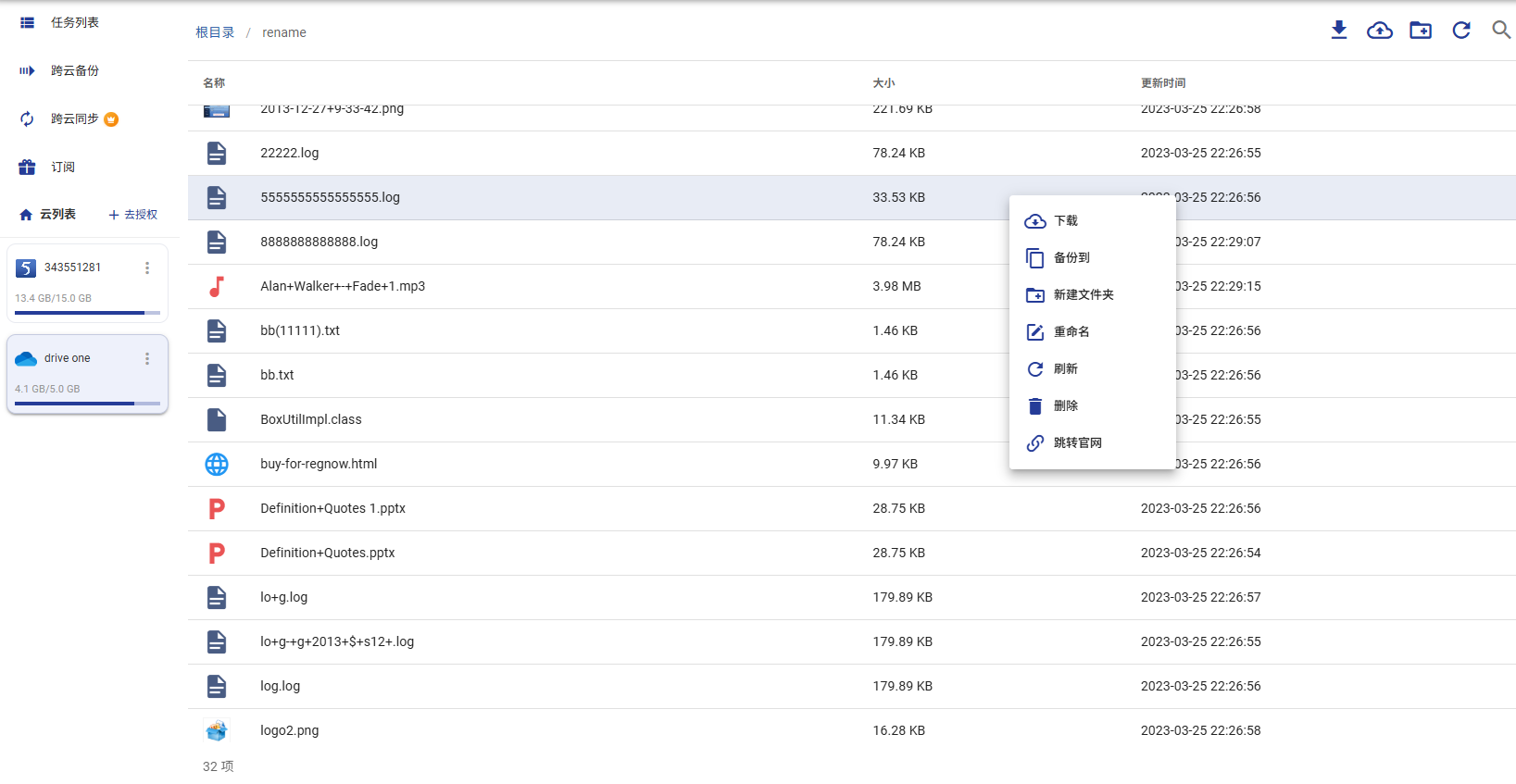Click the cloud upload toolbar icon
Image resolution: width=1516 pixels, height=784 pixels.
(1380, 31)
